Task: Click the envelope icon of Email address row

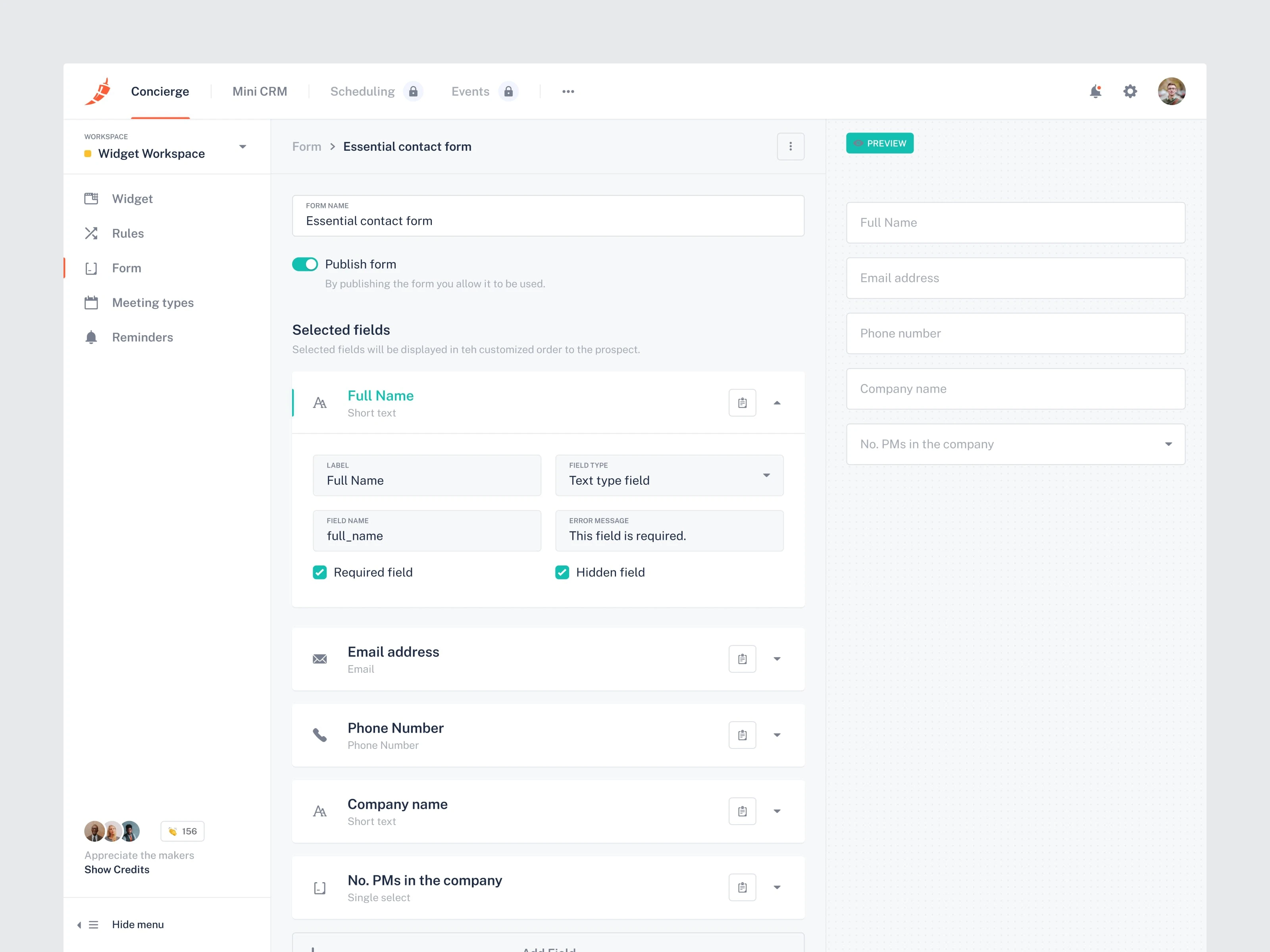Action: pyautogui.click(x=320, y=659)
